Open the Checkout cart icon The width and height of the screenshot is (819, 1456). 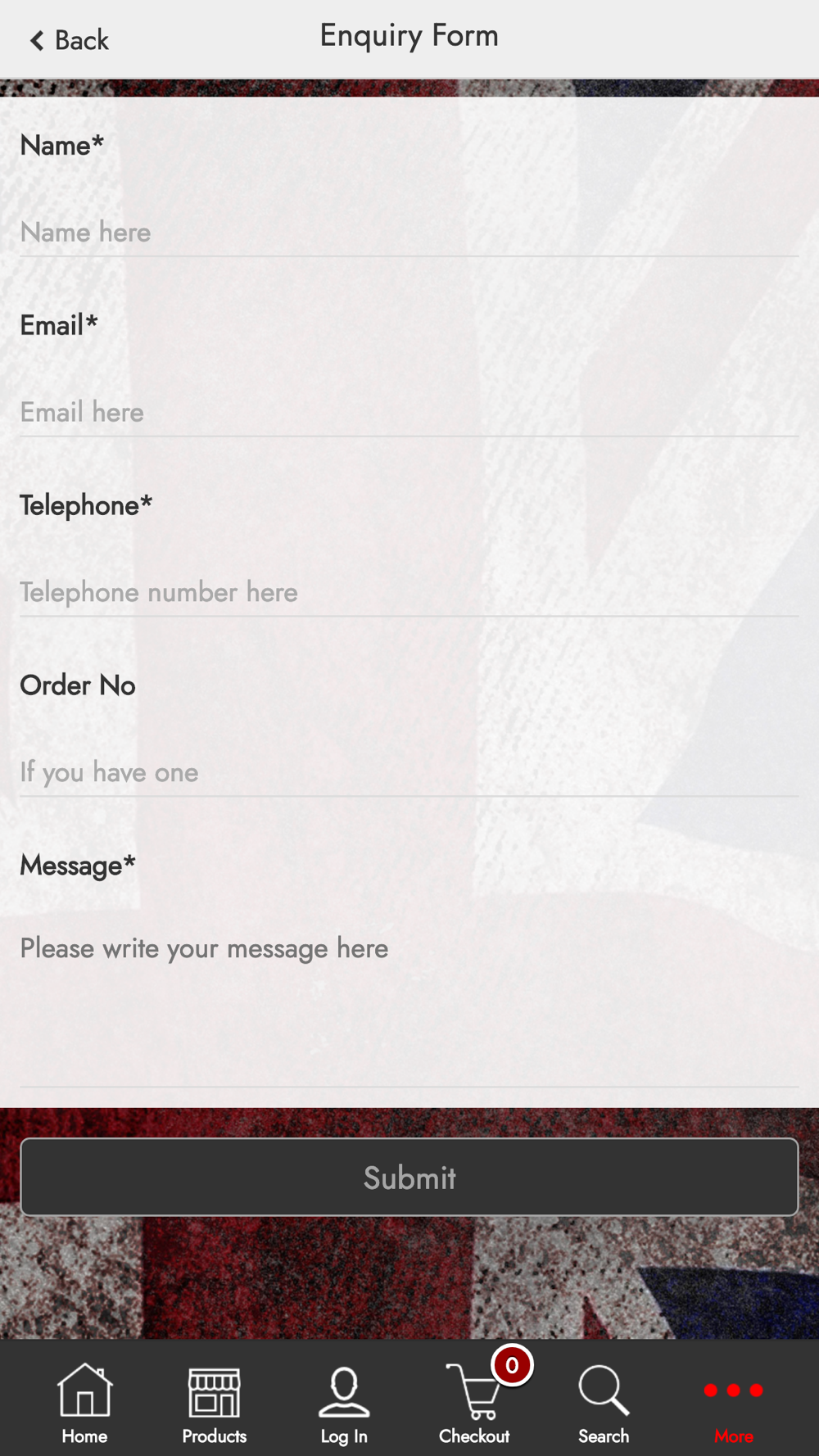coord(473,1391)
